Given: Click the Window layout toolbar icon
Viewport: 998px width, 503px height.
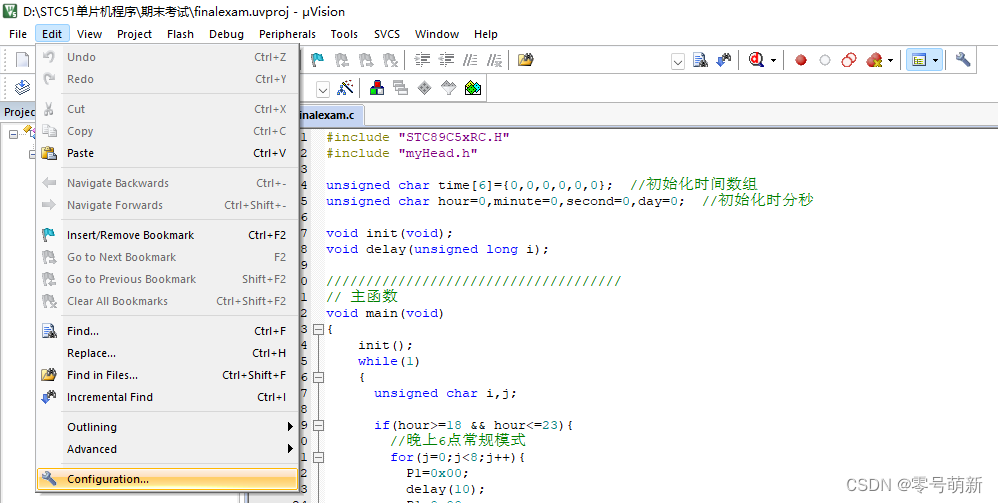Looking at the screenshot, I should pos(918,60).
